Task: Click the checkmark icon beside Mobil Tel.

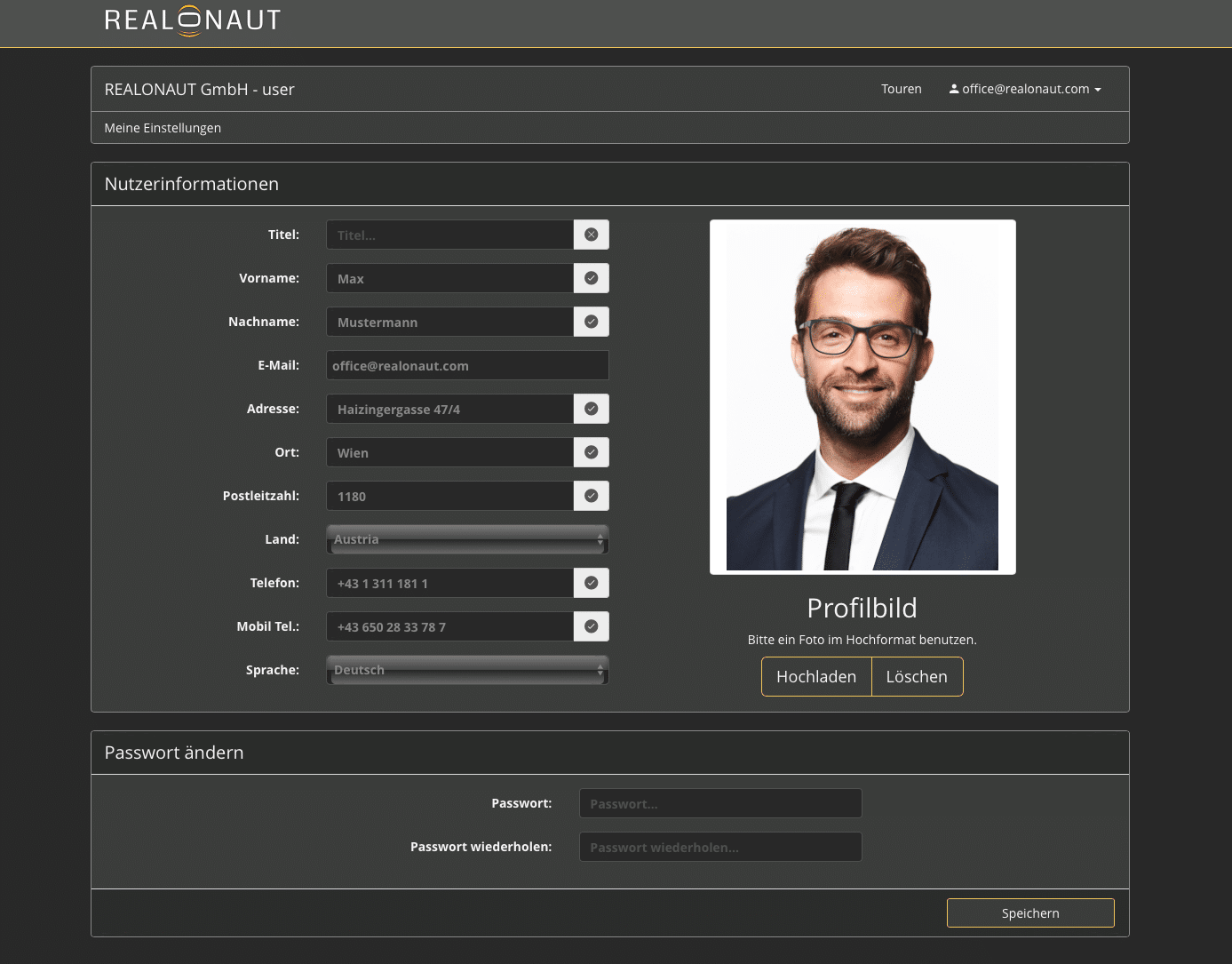Action: coord(592,626)
